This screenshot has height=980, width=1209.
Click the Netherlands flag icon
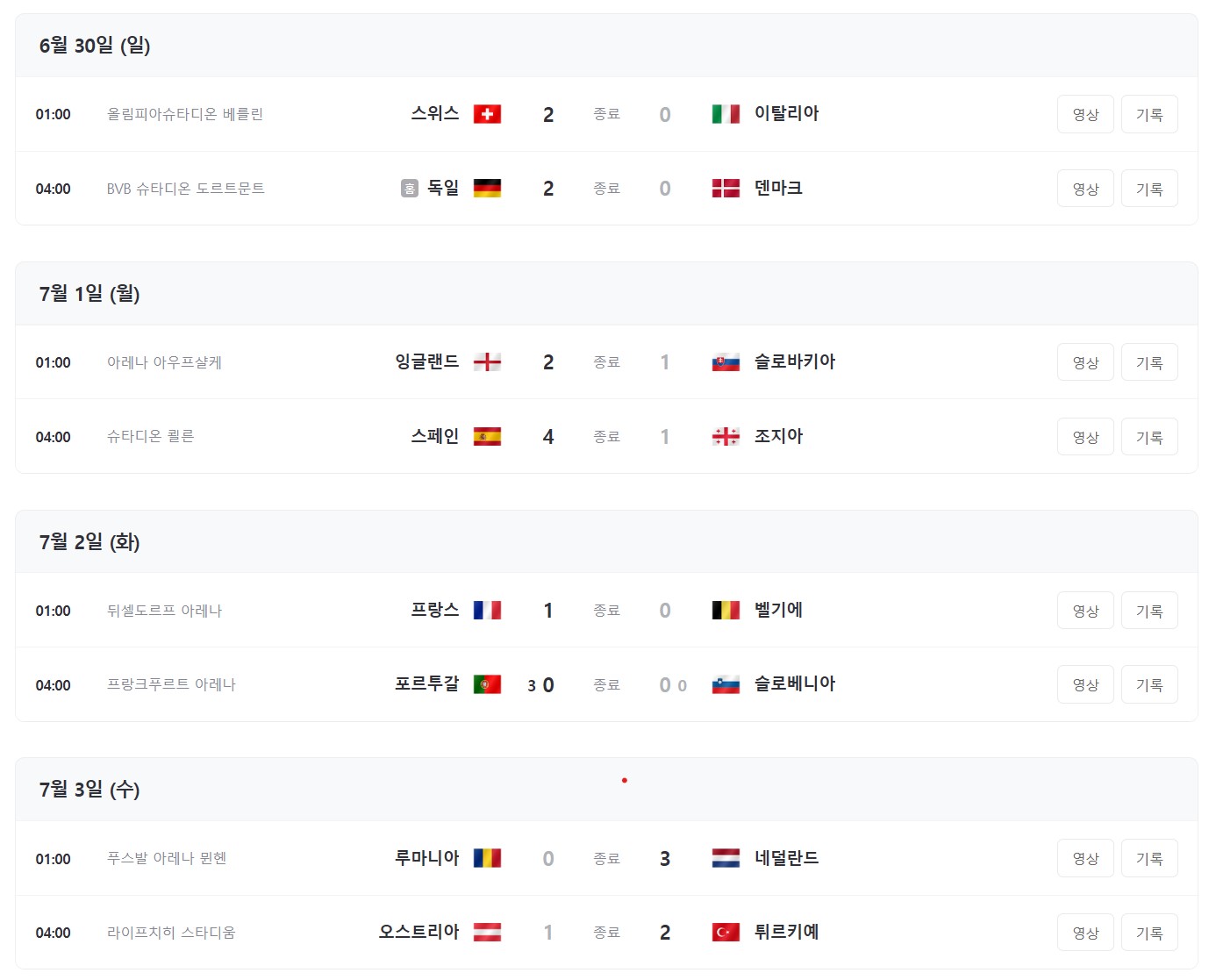(x=726, y=858)
